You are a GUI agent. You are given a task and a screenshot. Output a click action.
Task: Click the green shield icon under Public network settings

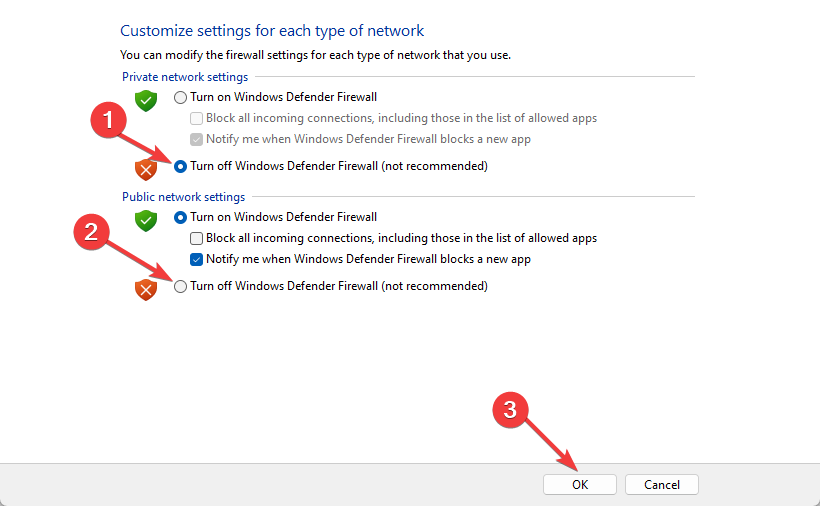pyautogui.click(x=146, y=221)
